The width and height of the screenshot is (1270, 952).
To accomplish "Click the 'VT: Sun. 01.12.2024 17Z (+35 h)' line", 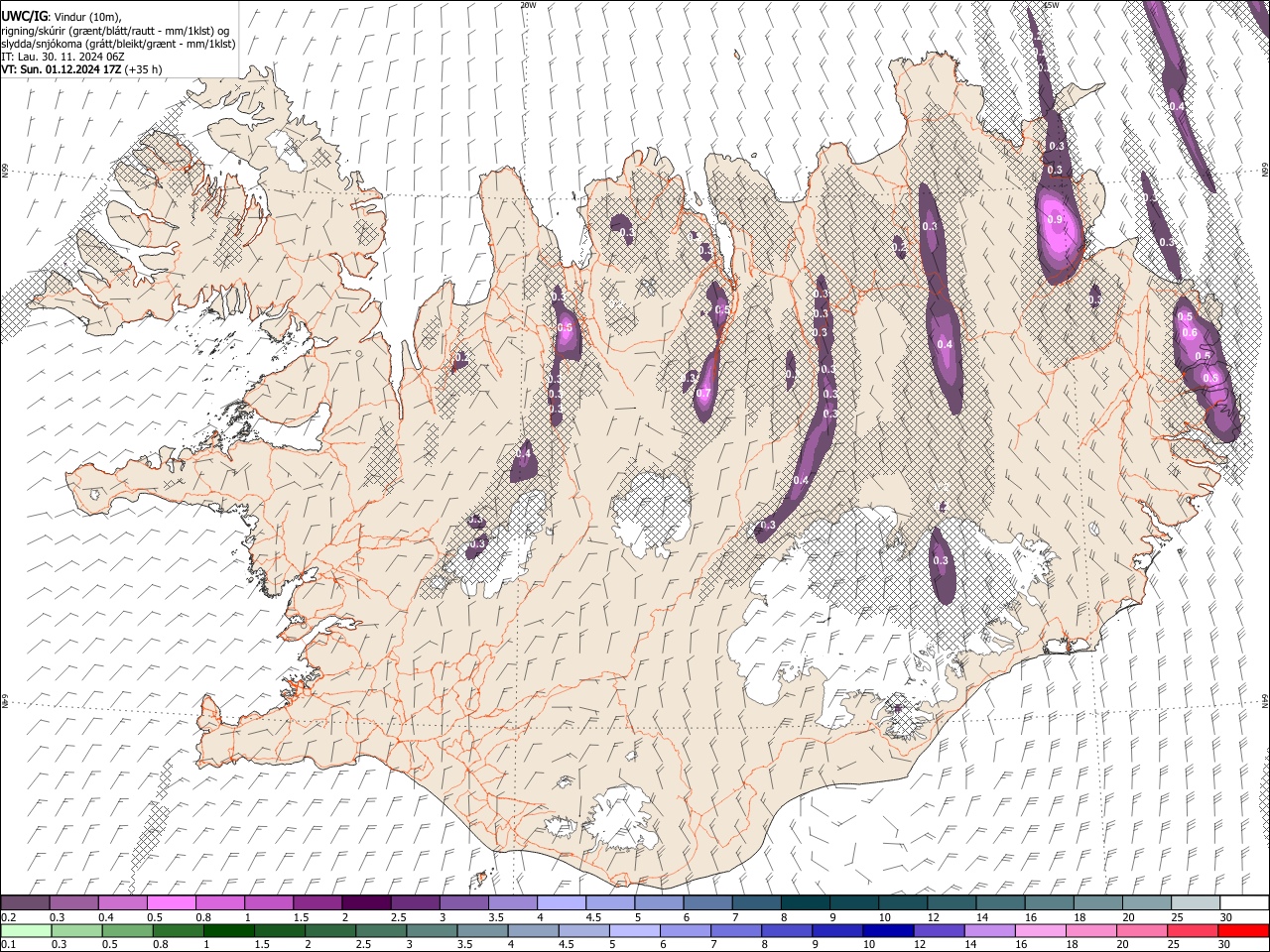I will coord(81,69).
